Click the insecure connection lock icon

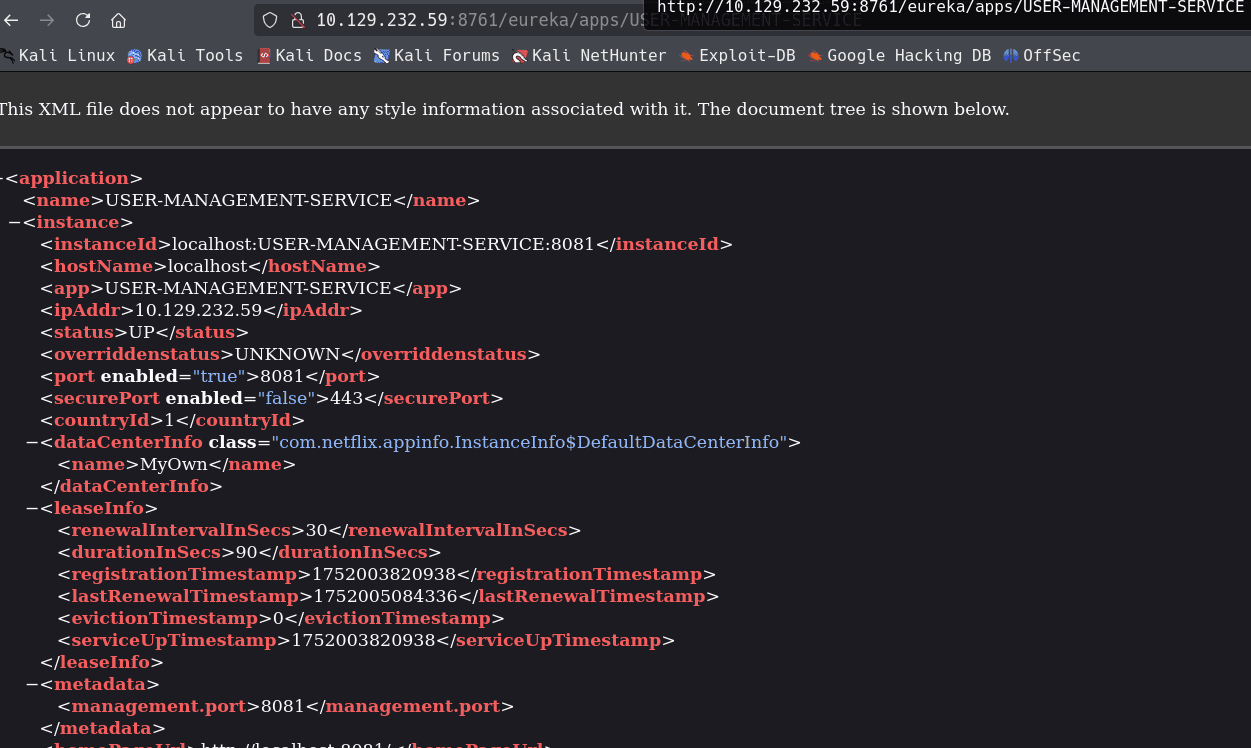296,20
